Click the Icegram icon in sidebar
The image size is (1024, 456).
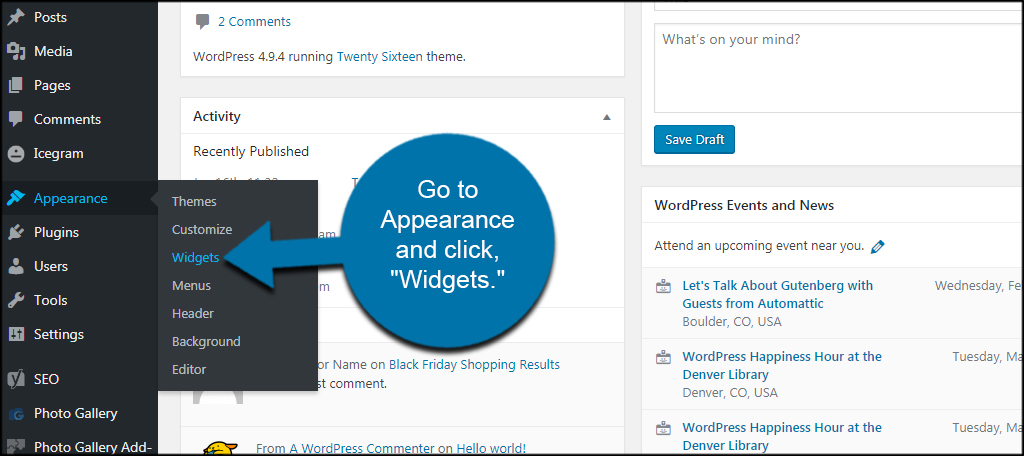click(15, 153)
